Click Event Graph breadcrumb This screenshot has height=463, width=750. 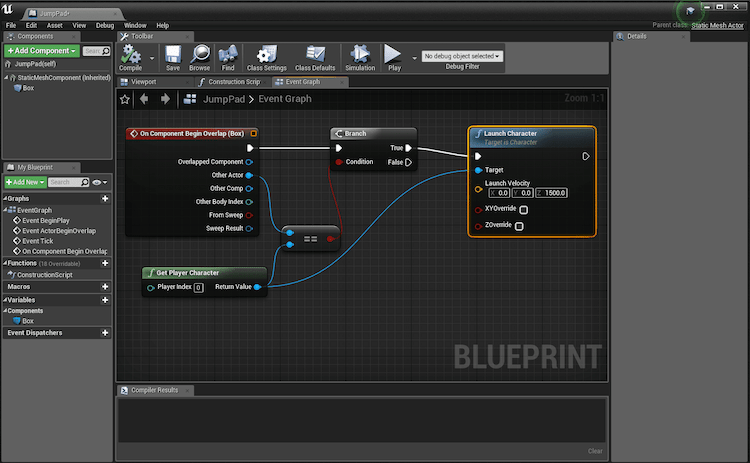pyautogui.click(x=285, y=99)
